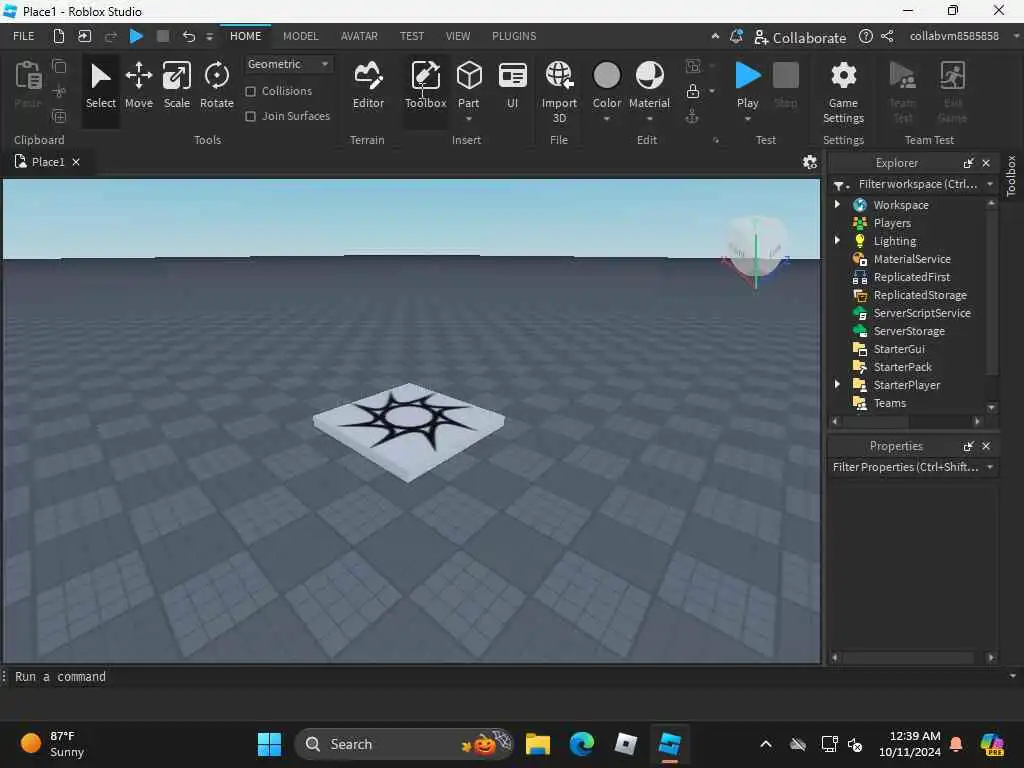Screen dimensions: 1024x768
Task: Open the notifications bell in title ribbon
Action: pos(736,37)
